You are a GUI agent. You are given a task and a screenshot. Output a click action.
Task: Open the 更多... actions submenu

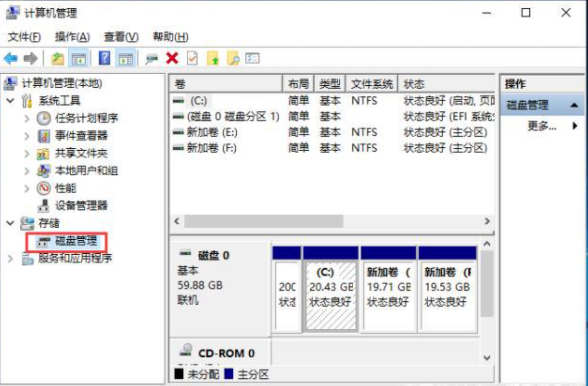pyautogui.click(x=542, y=126)
